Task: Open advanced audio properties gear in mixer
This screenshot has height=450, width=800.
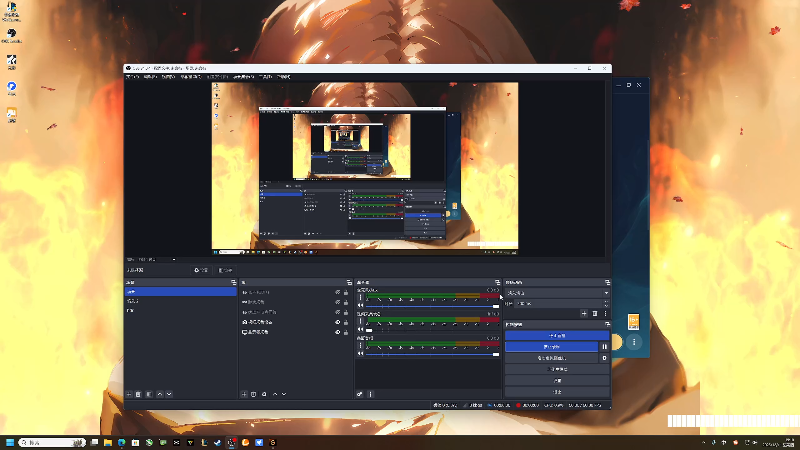Action: pyautogui.click(x=360, y=394)
